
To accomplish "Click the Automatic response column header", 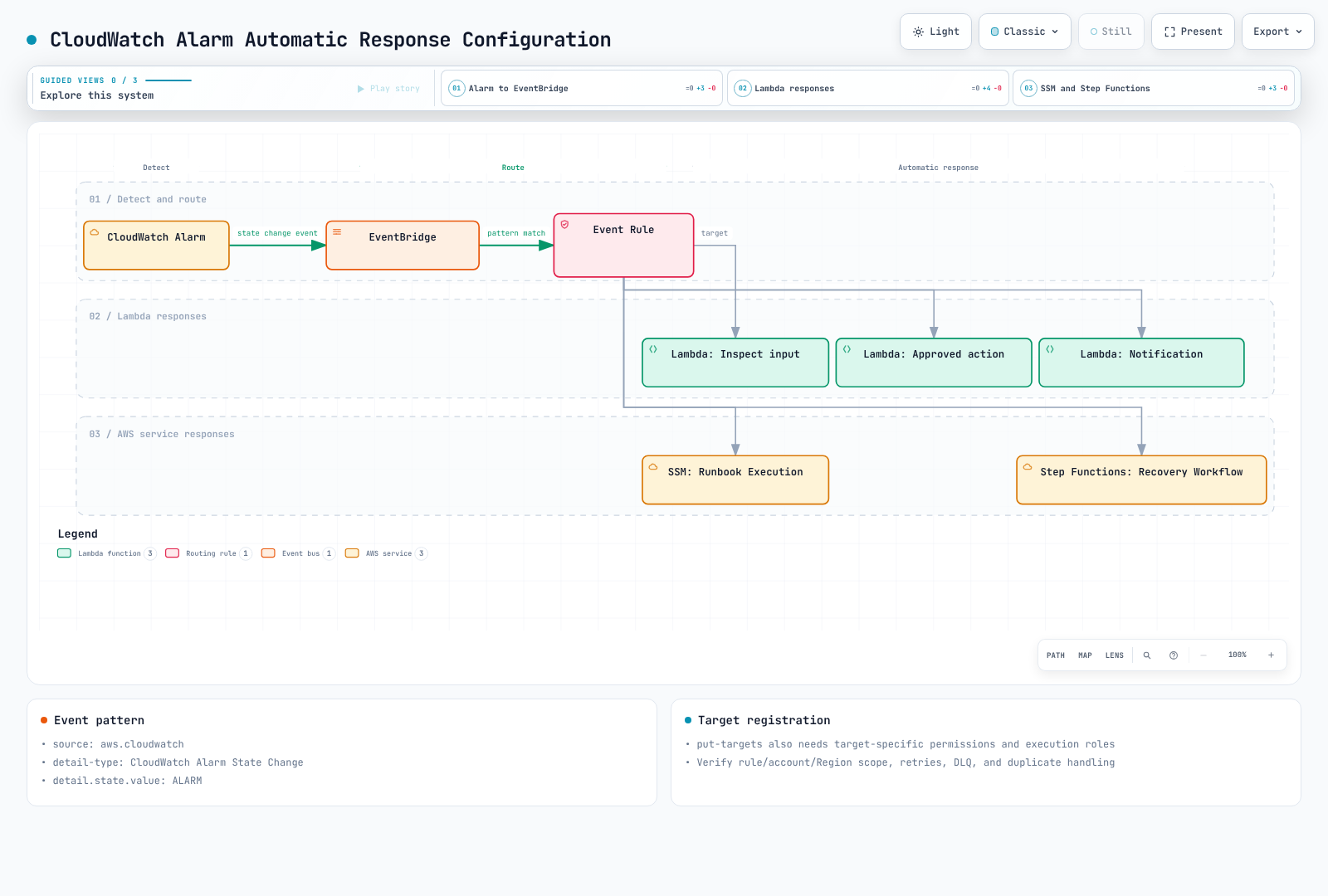I will 938,168.
